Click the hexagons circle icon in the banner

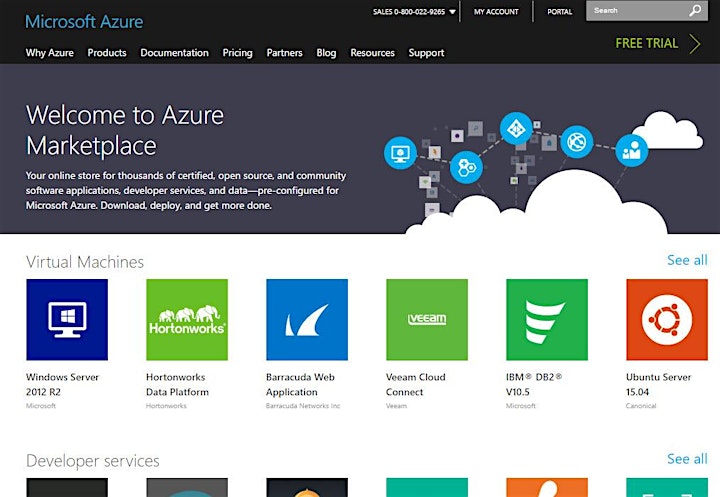467,167
